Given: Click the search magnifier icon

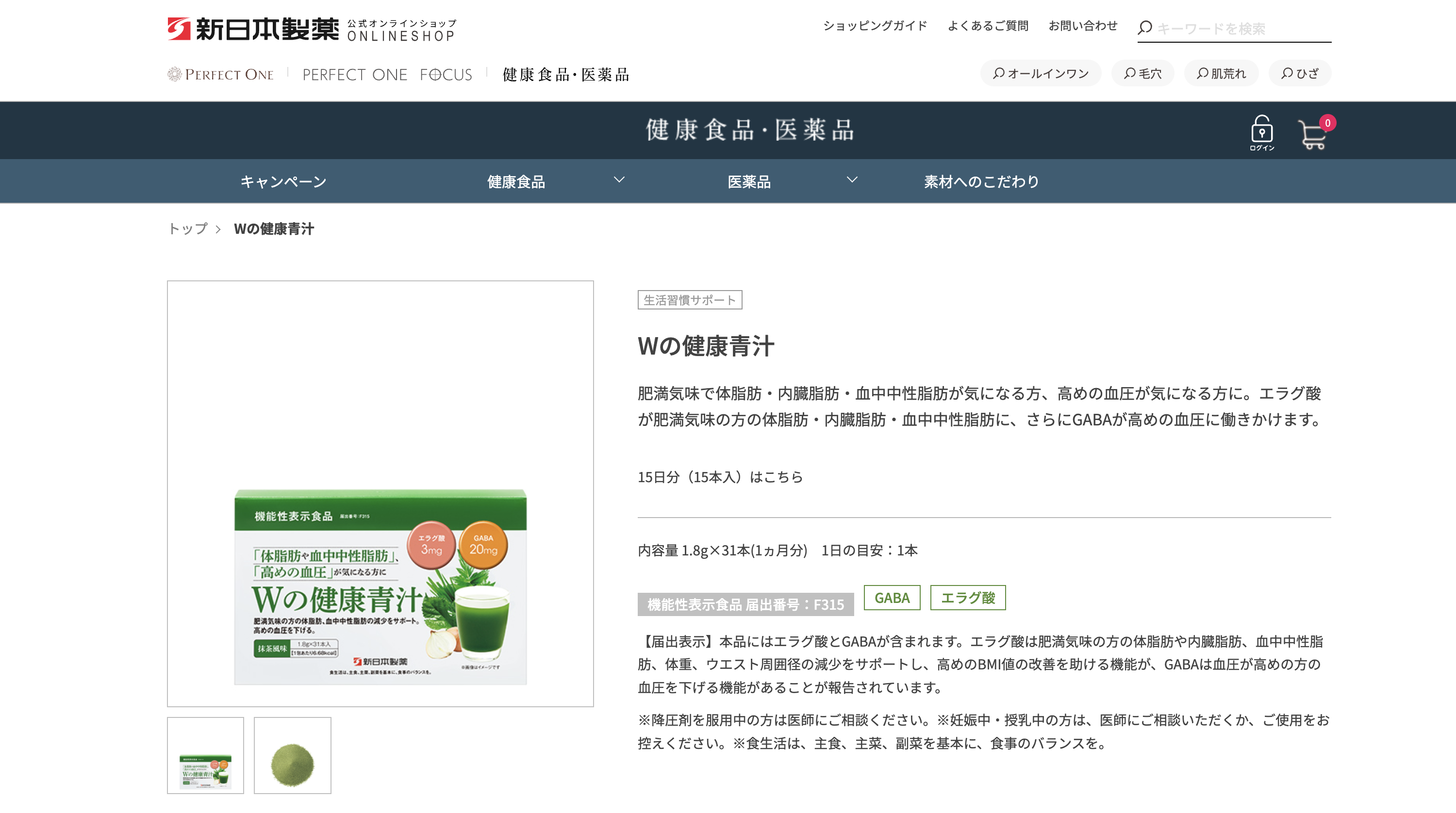Looking at the screenshot, I should (x=1144, y=28).
